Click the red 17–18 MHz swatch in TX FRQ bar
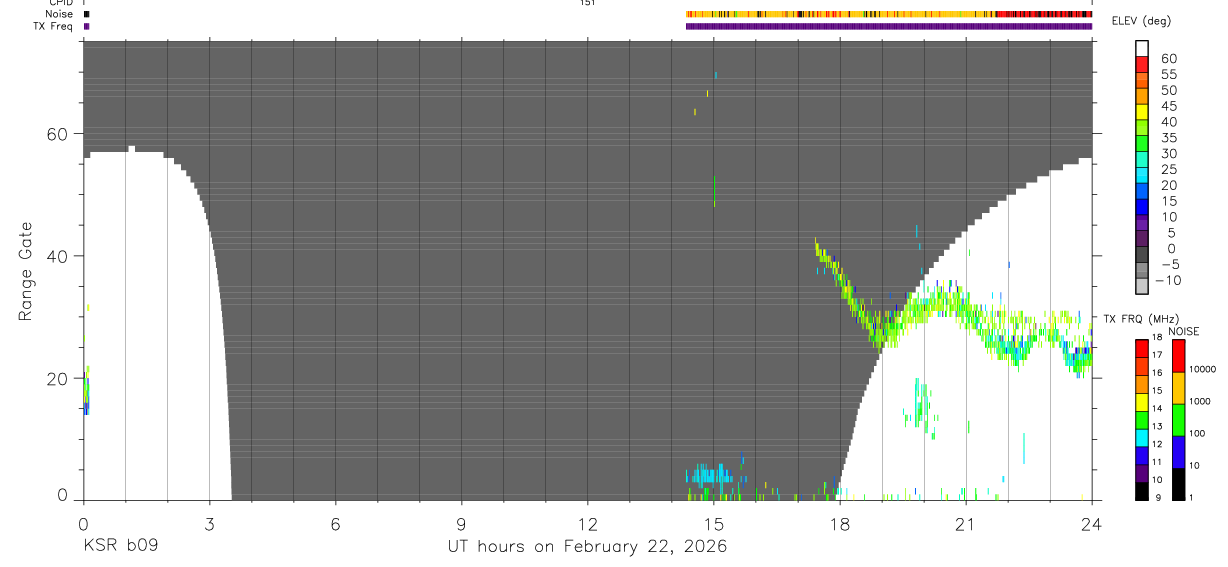This screenshot has height=567, width=1228. [1142, 348]
